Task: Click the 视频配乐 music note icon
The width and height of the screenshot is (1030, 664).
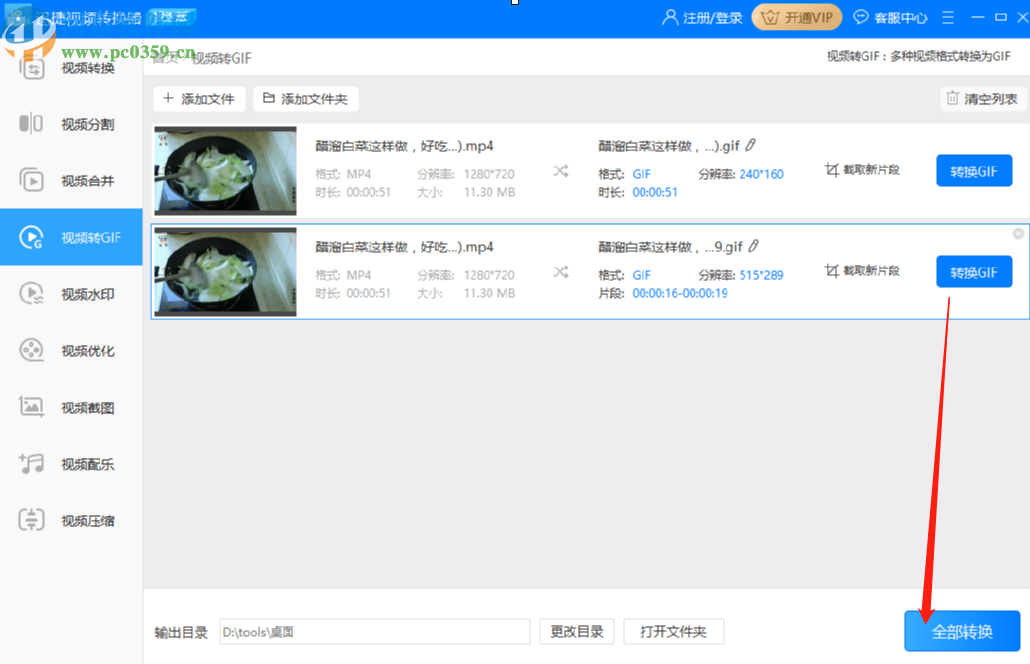Action: coord(31,464)
